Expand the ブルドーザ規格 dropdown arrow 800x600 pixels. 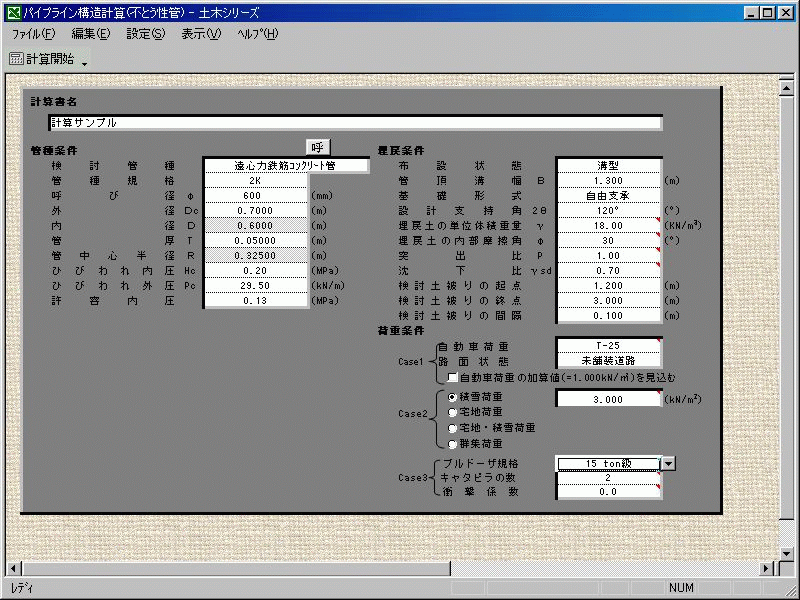pyautogui.click(x=669, y=463)
